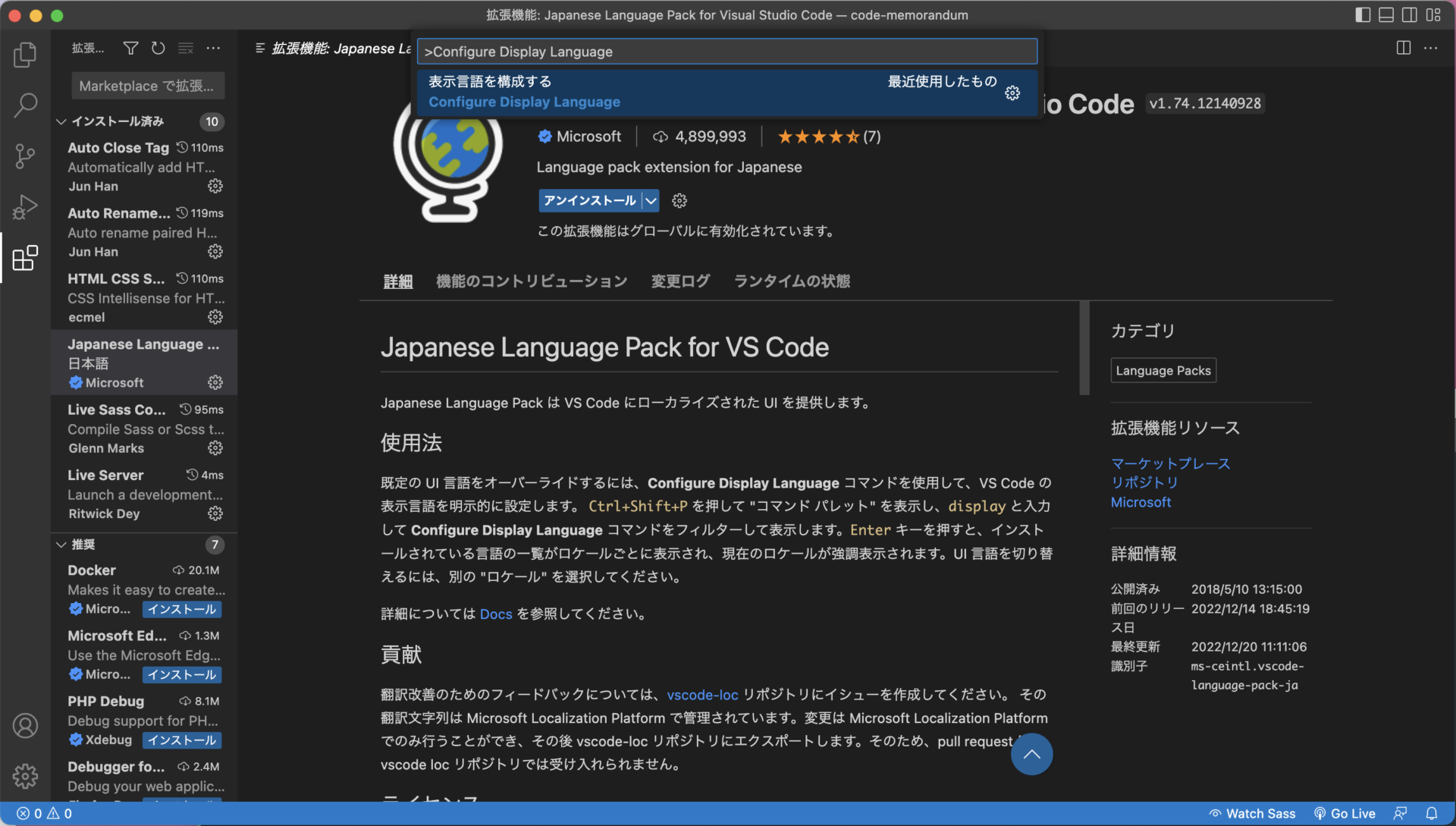Open the Search view
Image resolution: width=1456 pixels, height=826 pixels.
(x=25, y=105)
